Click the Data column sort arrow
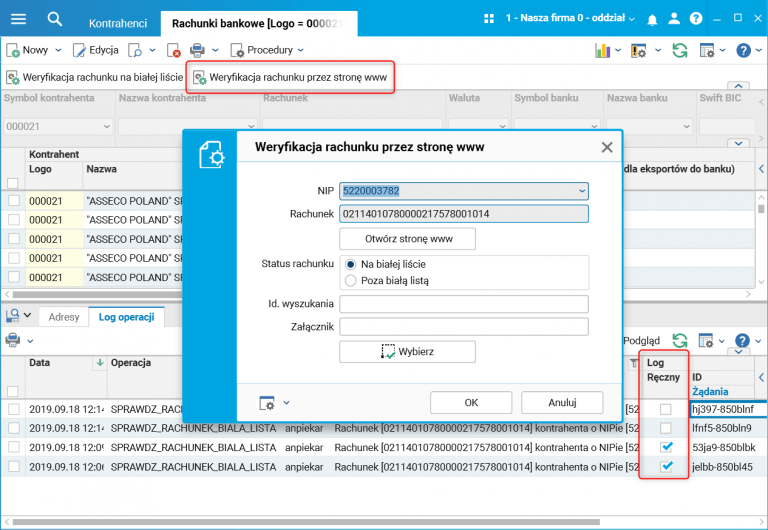Screen dimensions: 768x530 point(100,362)
